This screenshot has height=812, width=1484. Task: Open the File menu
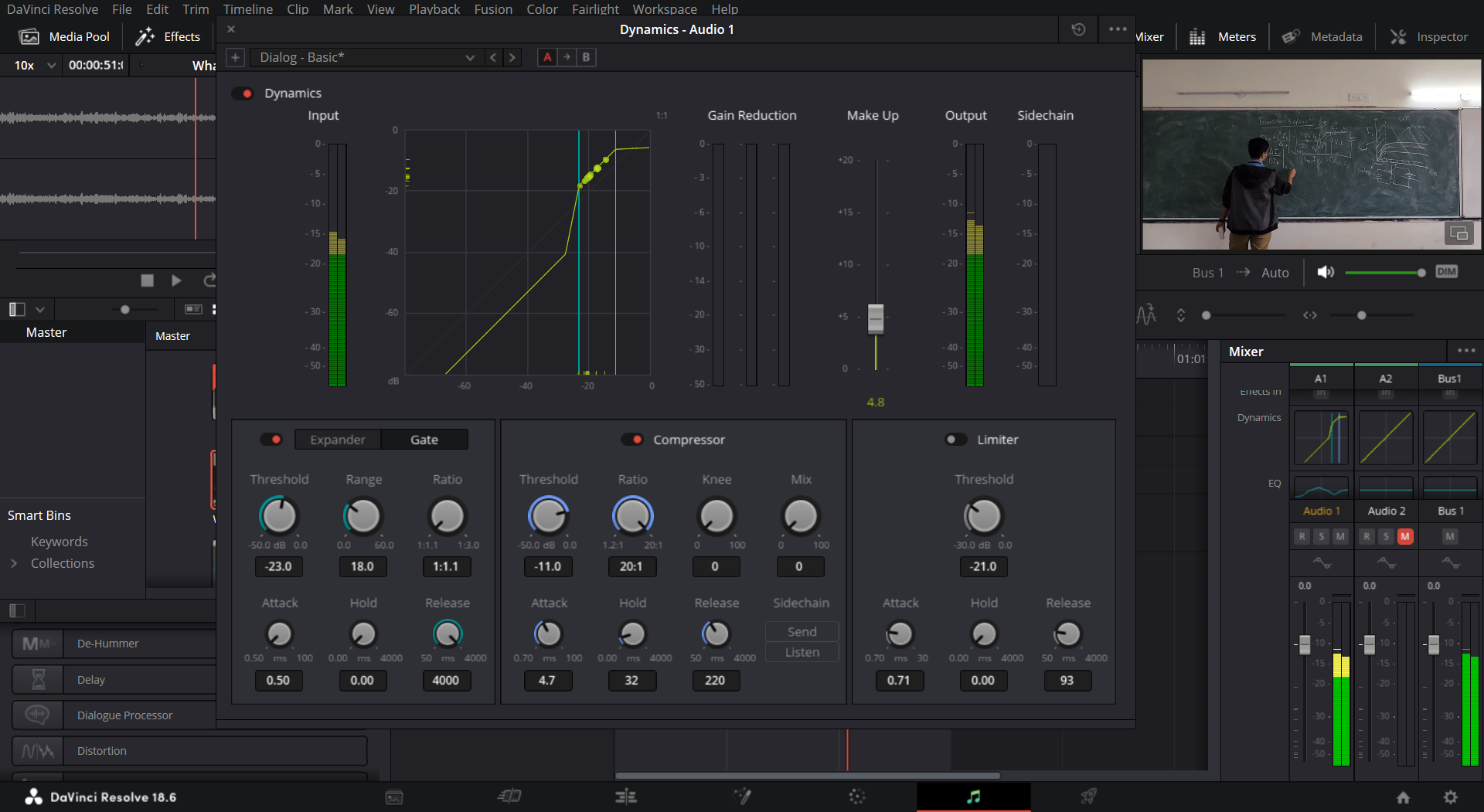pos(122,9)
